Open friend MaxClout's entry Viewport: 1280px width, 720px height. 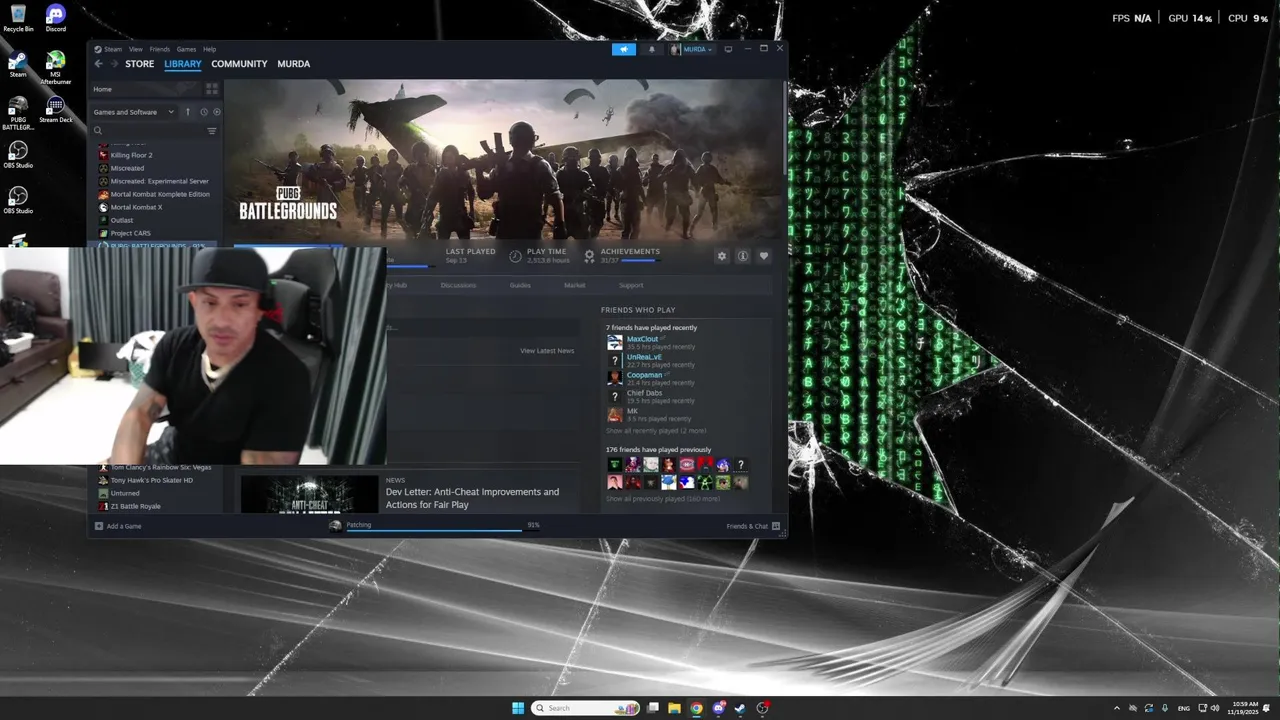coord(651,343)
